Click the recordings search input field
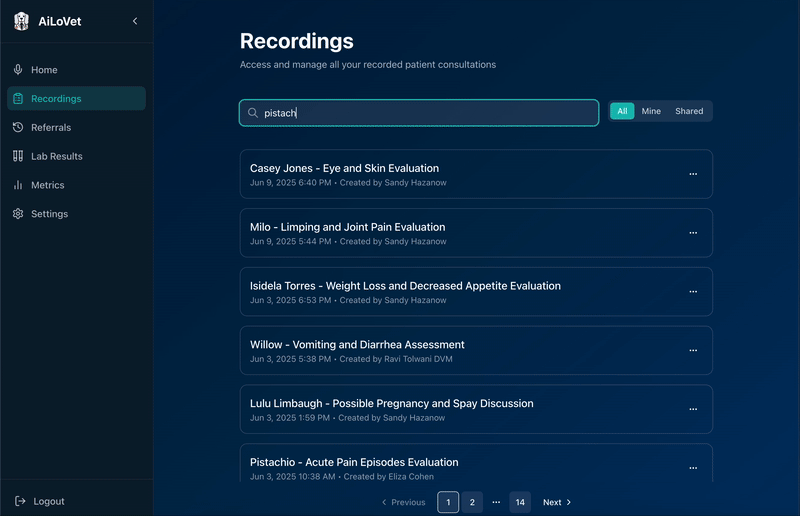 (420, 113)
